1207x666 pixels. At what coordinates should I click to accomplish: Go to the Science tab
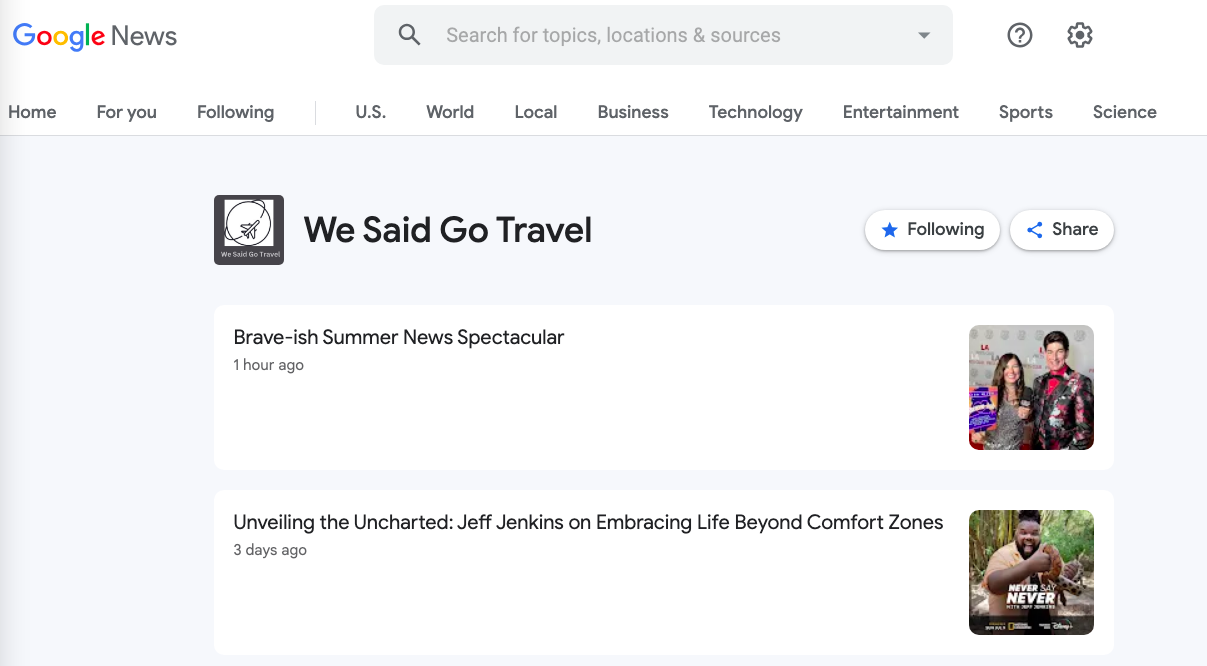(x=1125, y=112)
